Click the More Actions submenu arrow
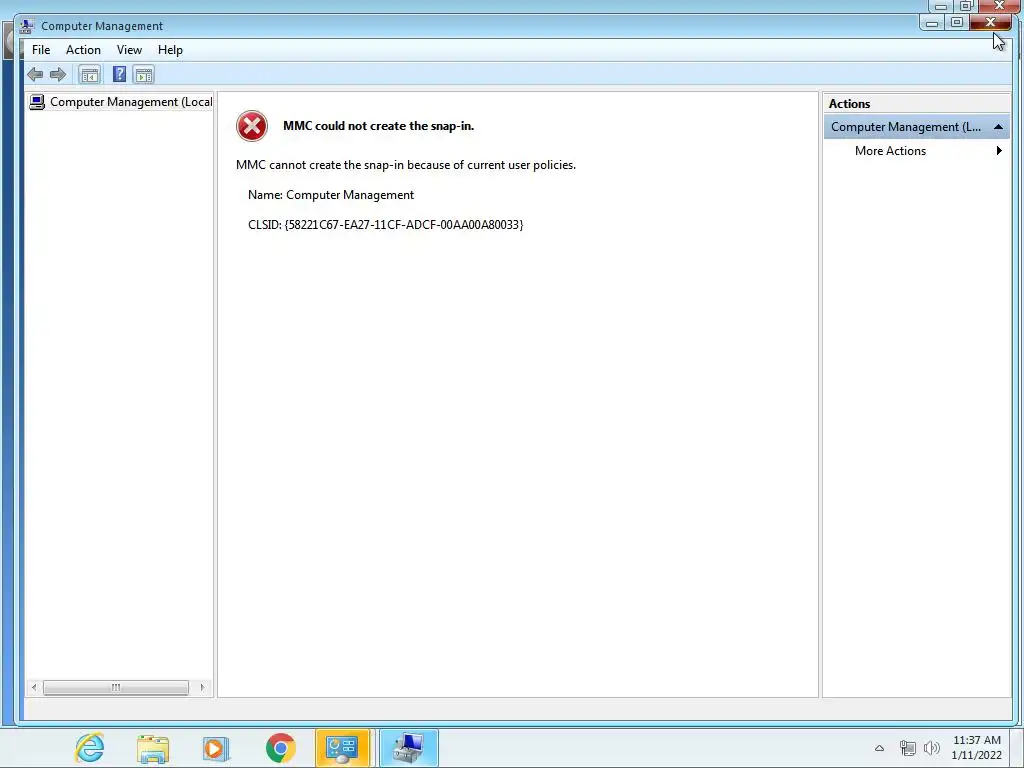The width and height of the screenshot is (1024, 768). tap(999, 151)
